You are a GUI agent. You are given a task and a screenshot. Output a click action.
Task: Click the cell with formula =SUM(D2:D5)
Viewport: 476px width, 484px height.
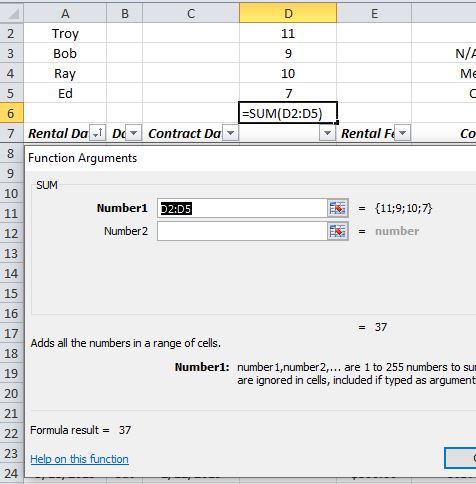(x=288, y=113)
